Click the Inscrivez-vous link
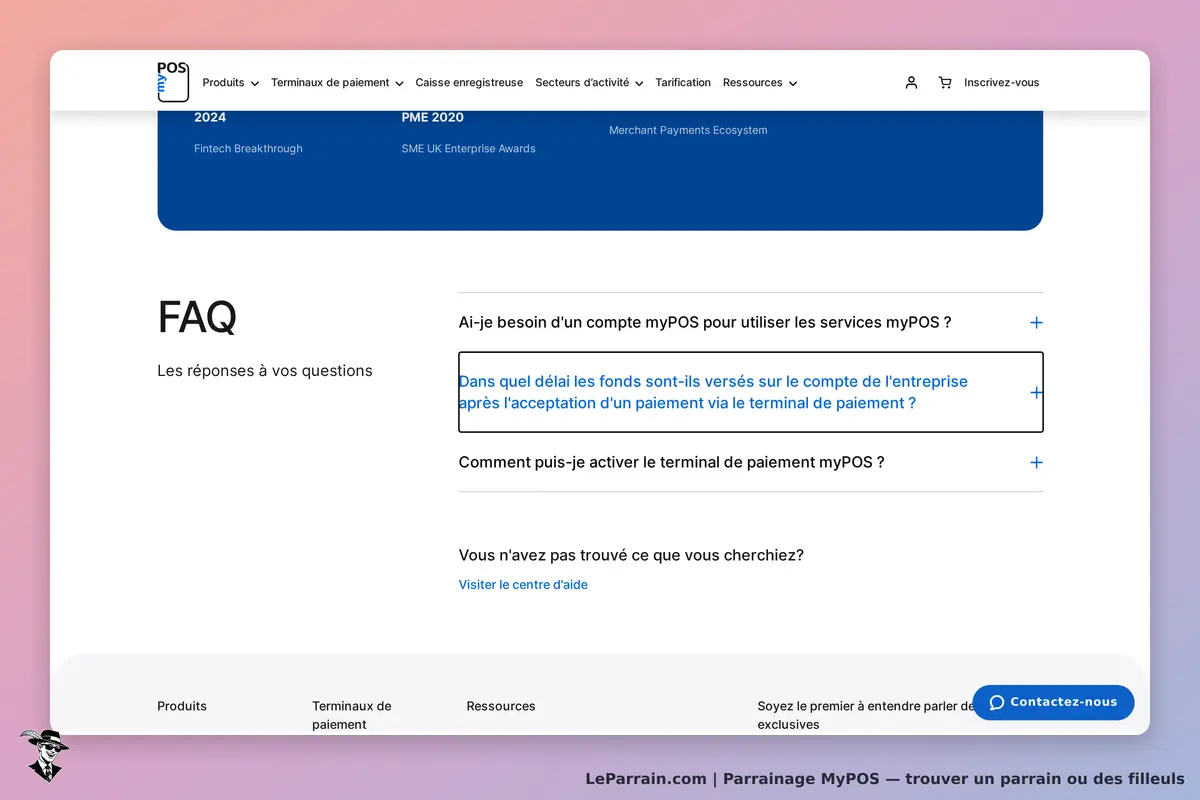Viewport: 1200px width, 800px height. [x=1002, y=83]
